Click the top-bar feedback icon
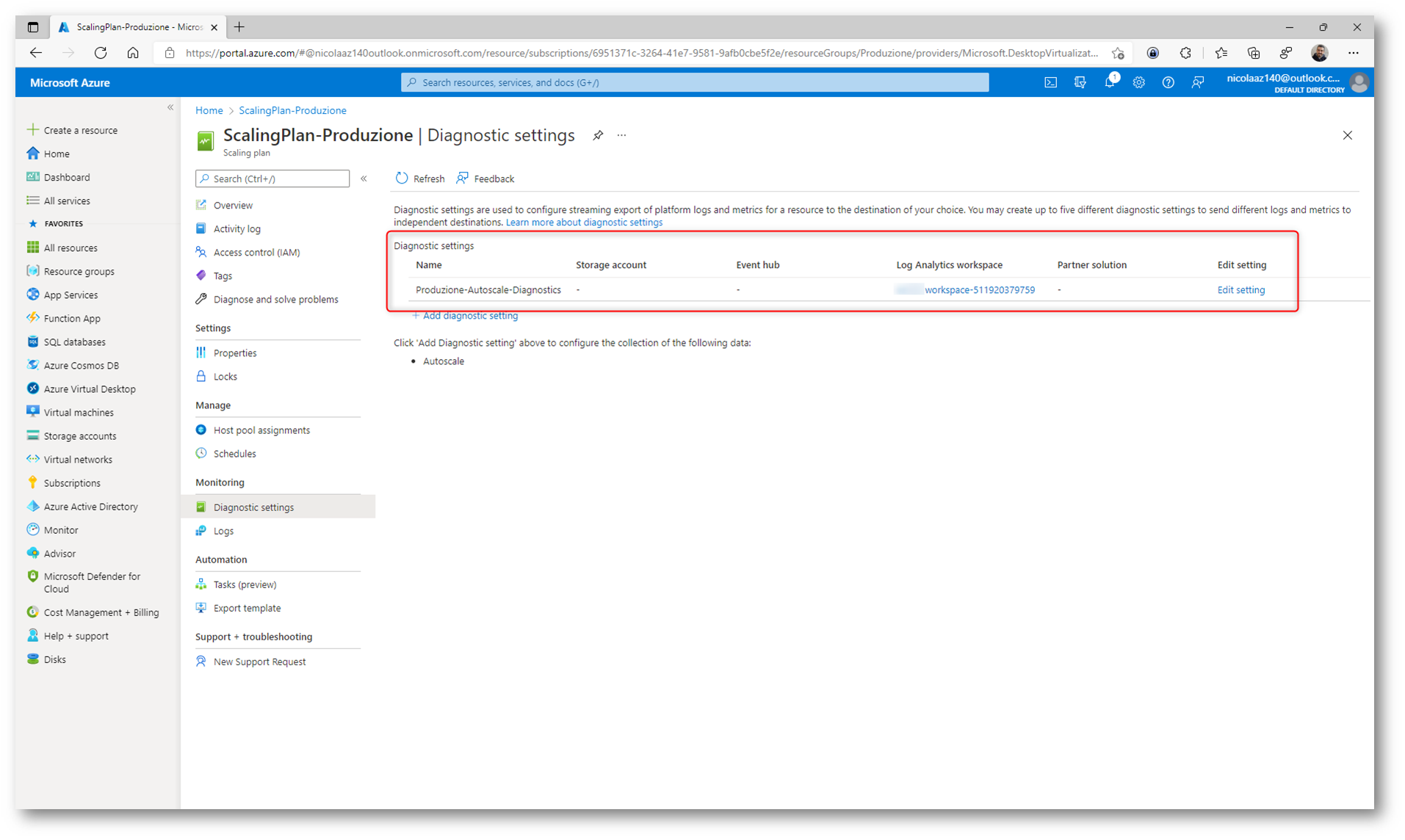Screen dimensions: 1405x840 pos(1197,83)
